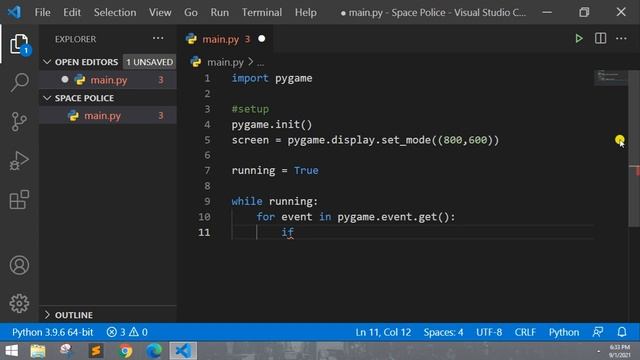640x360 pixels.
Task: Run Python file with play button
Action: 579,39
